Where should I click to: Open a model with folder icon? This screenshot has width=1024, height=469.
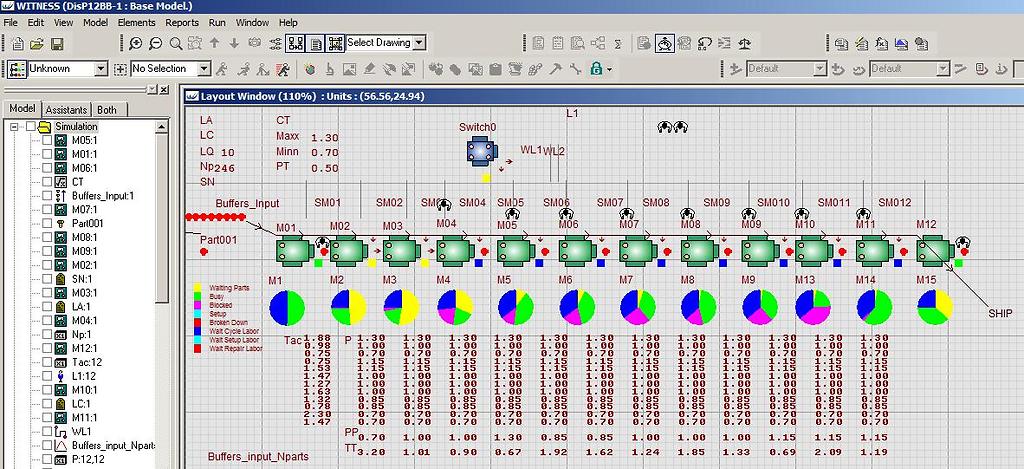pyautogui.click(x=37, y=44)
